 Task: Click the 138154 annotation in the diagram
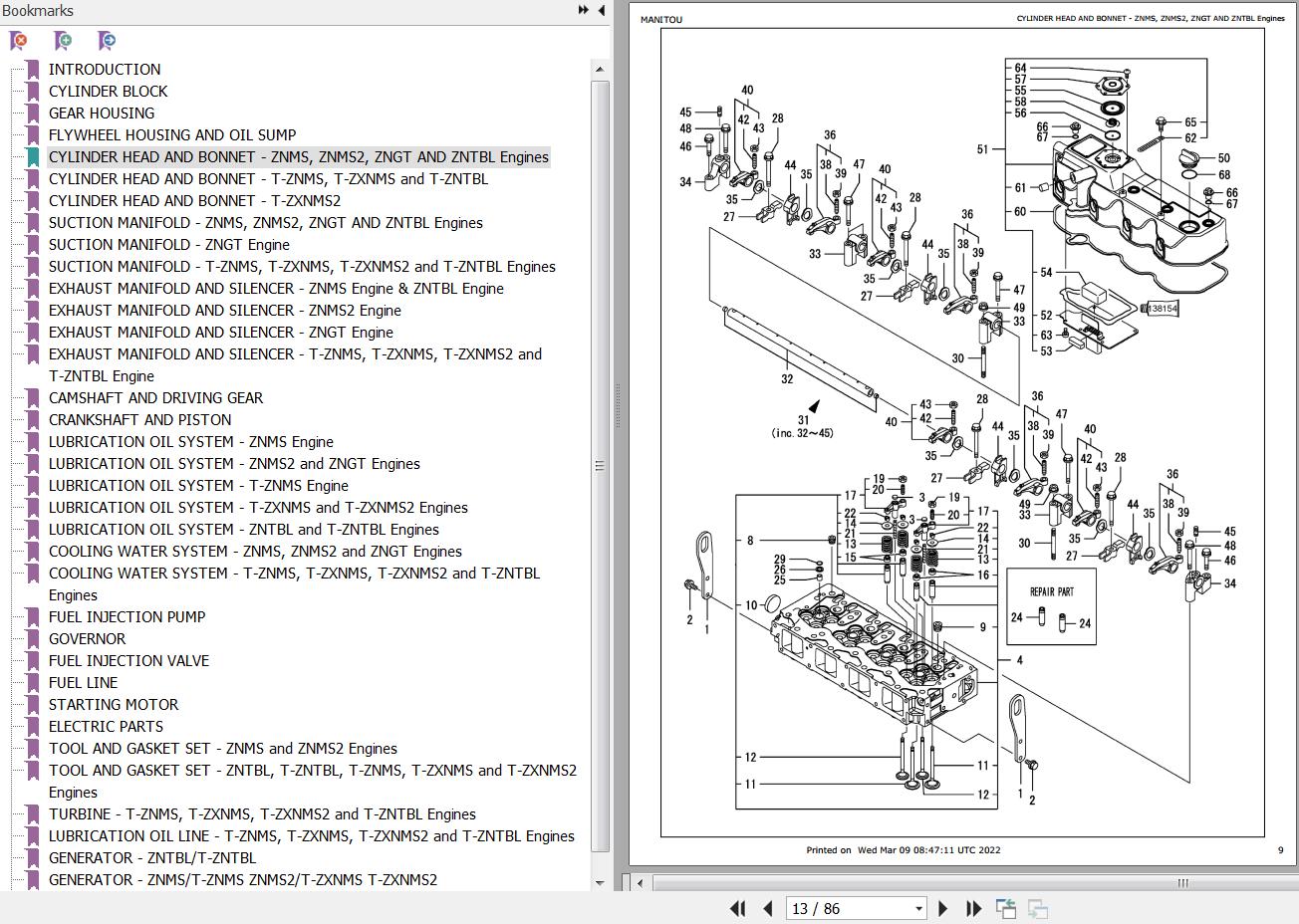pyautogui.click(x=1161, y=309)
